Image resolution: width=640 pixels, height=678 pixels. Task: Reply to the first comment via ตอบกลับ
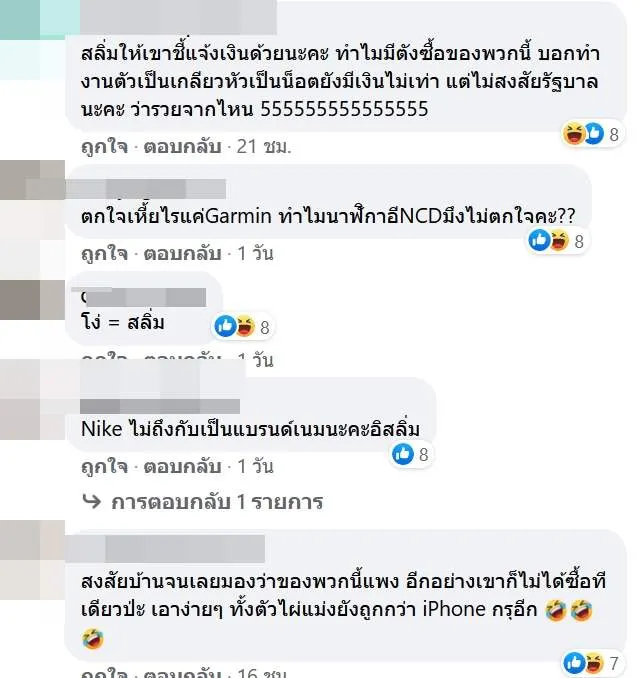[x=182, y=147]
